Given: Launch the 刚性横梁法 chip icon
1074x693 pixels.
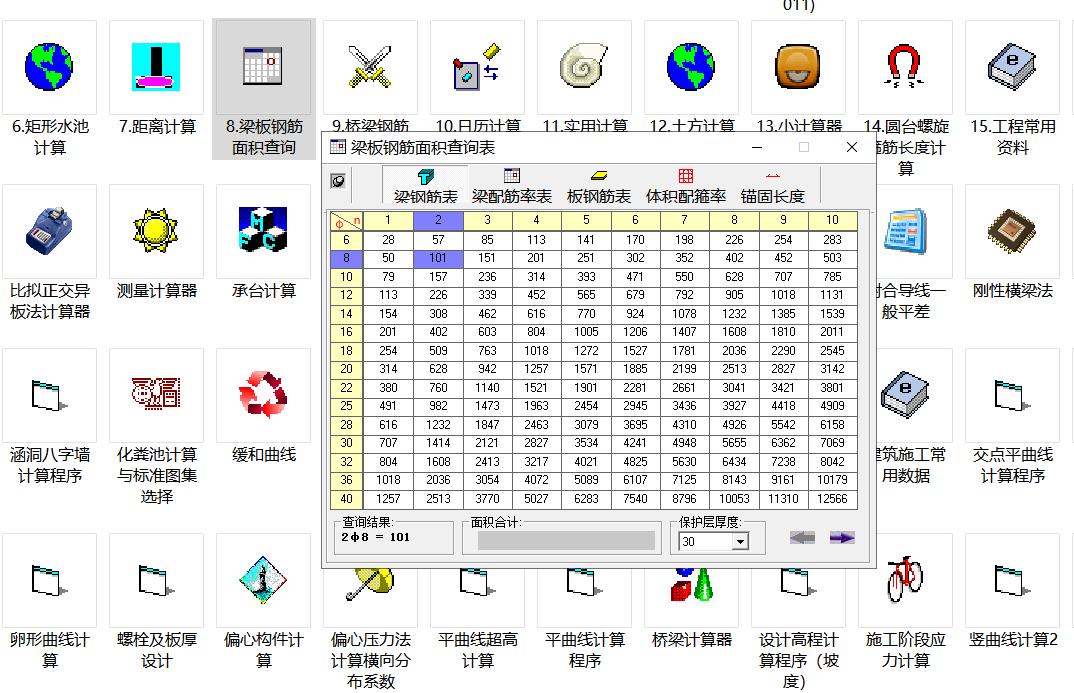Looking at the screenshot, I should [1011, 230].
